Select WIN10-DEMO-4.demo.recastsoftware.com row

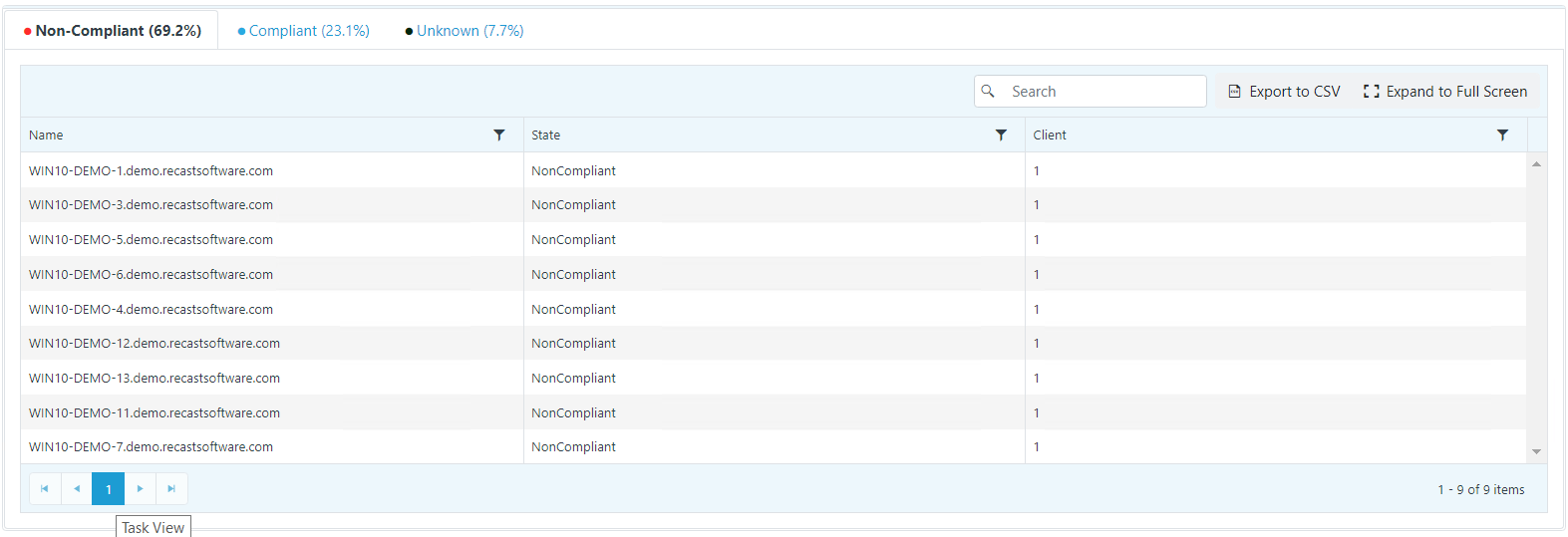774,309
